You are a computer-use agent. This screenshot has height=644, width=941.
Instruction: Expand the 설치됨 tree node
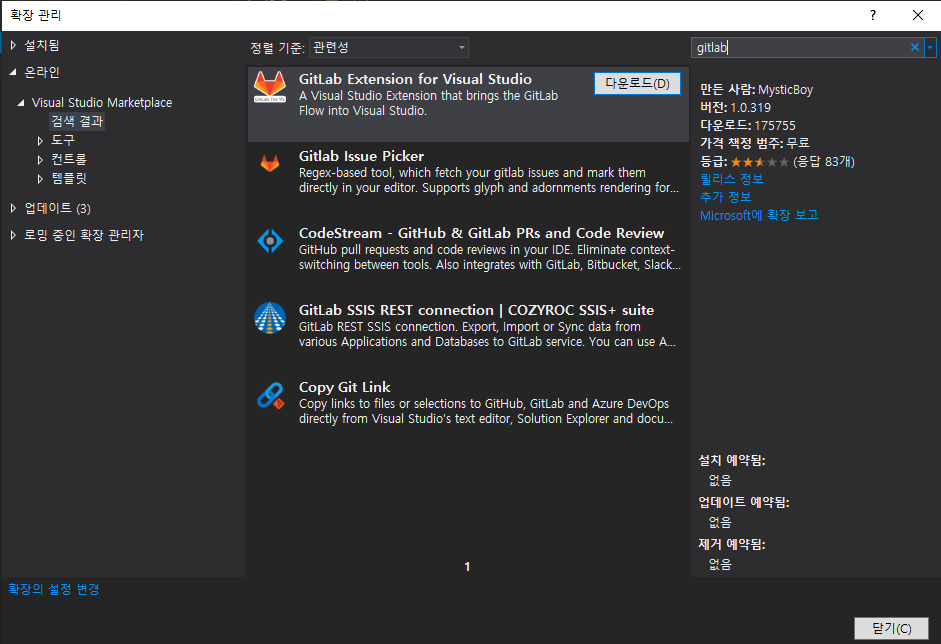(13, 45)
